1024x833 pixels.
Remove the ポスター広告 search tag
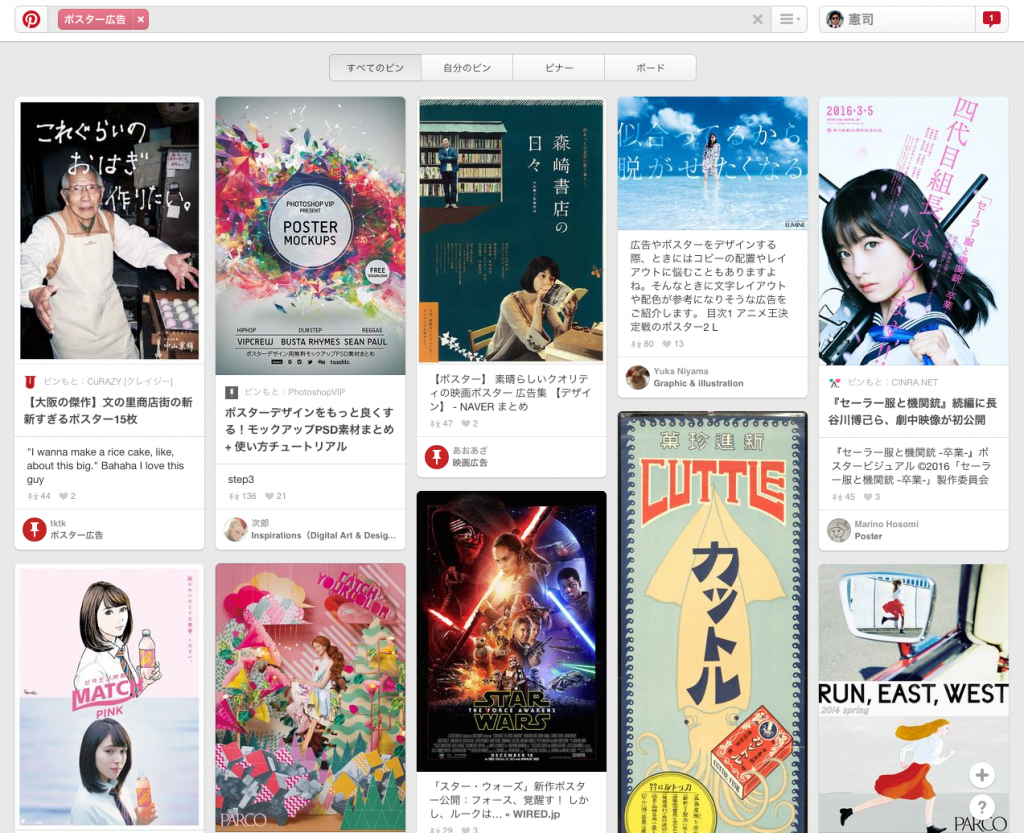[x=140, y=20]
